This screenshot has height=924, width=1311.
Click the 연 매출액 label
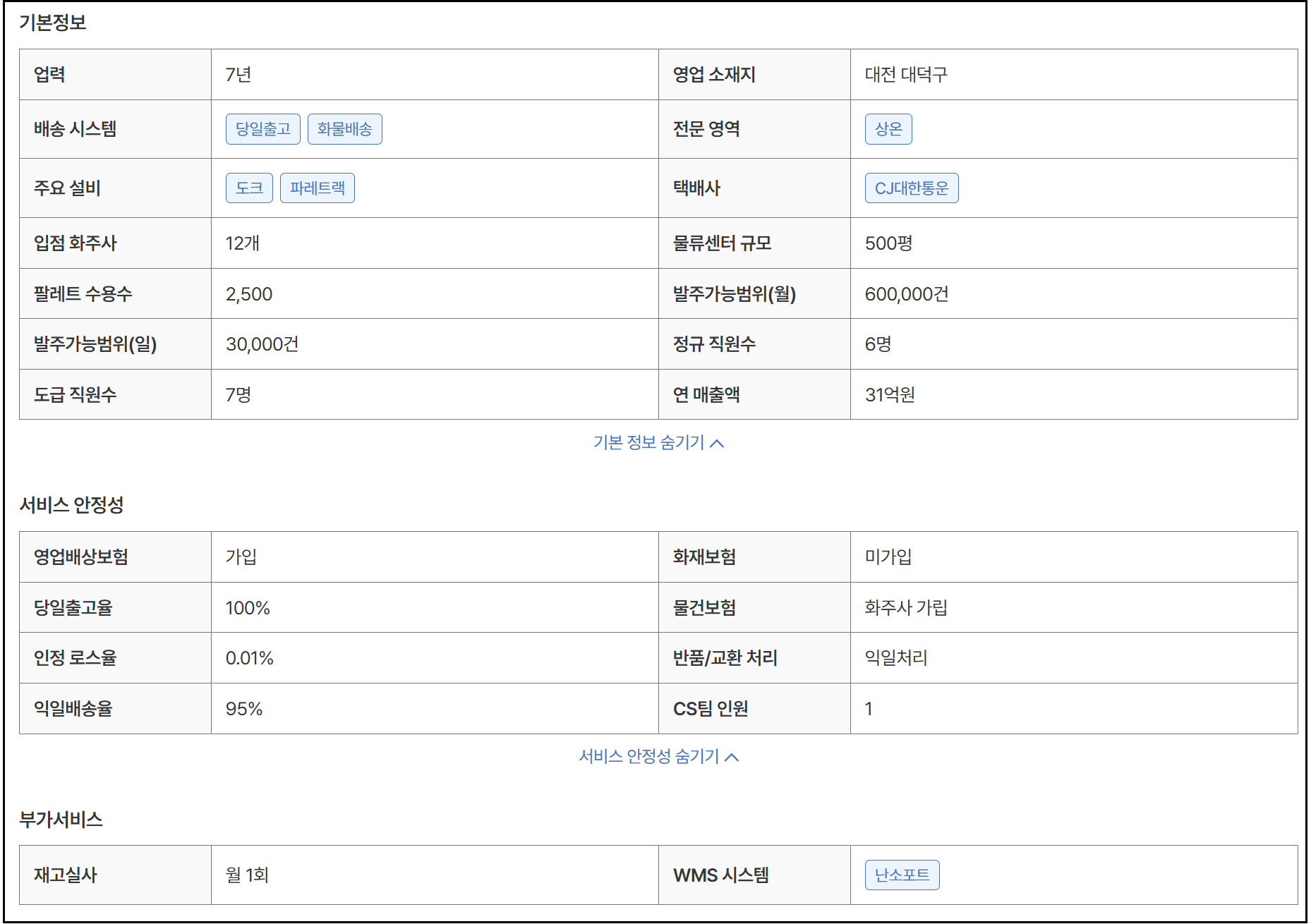pos(706,395)
